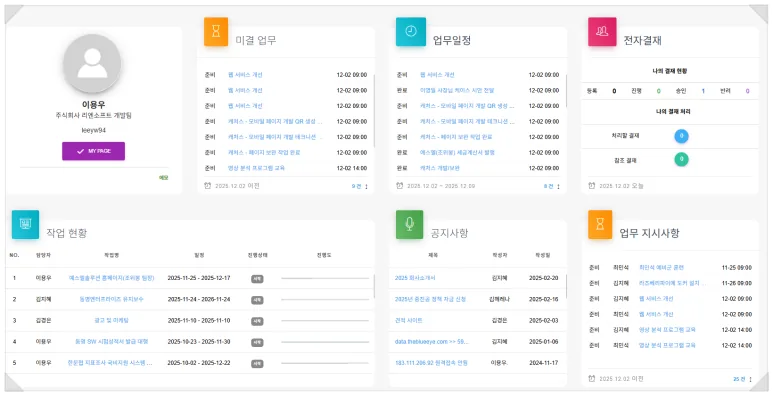The image size is (773, 396).
Task: Open the more-options dots in 업무일정 footer
Action: pyautogui.click(x=558, y=186)
